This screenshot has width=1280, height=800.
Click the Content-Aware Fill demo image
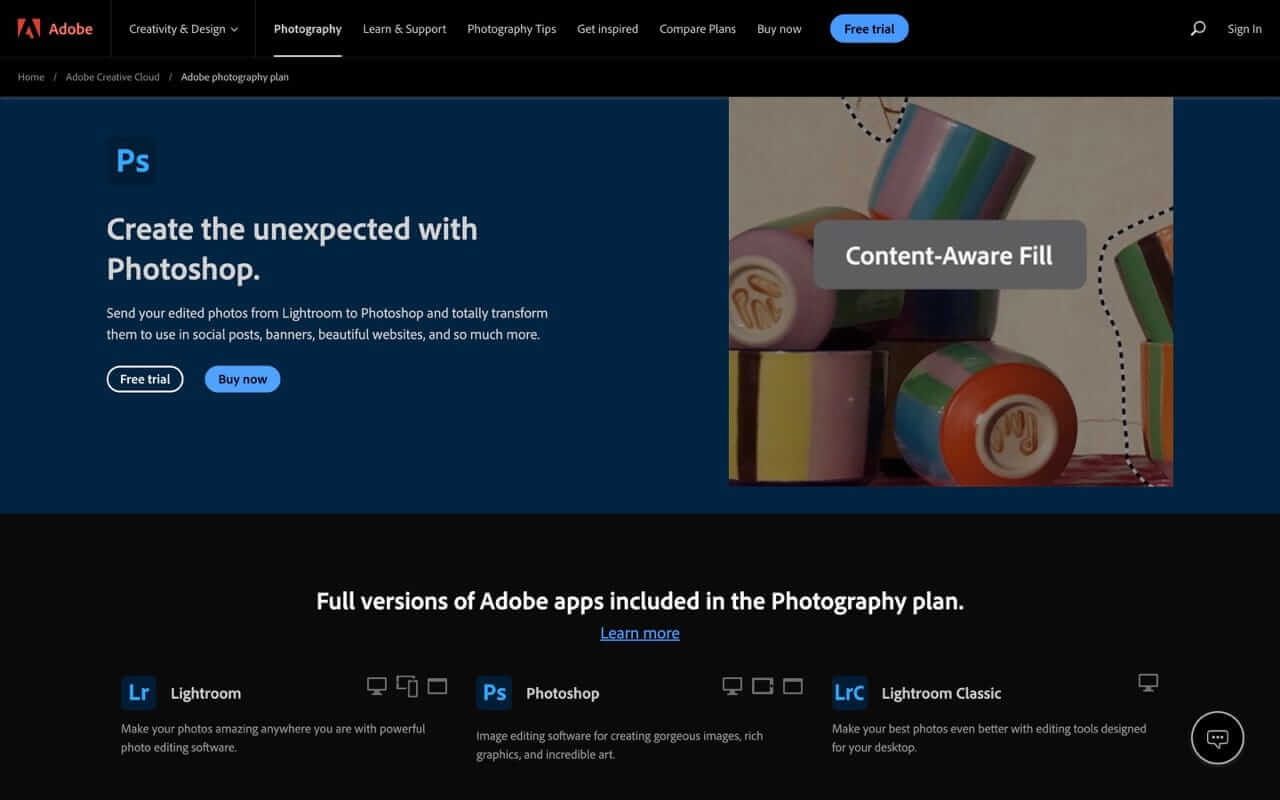(950, 291)
